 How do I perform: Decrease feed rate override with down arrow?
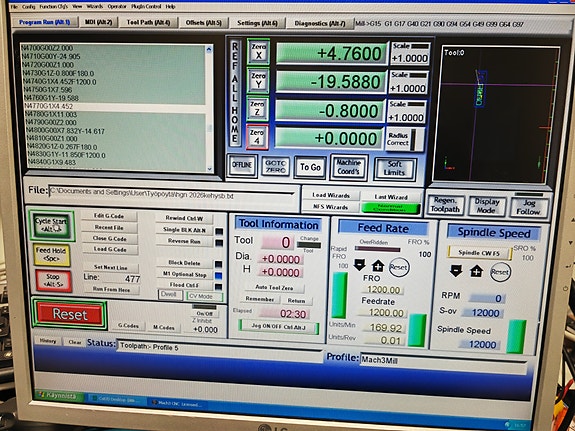coord(360,265)
